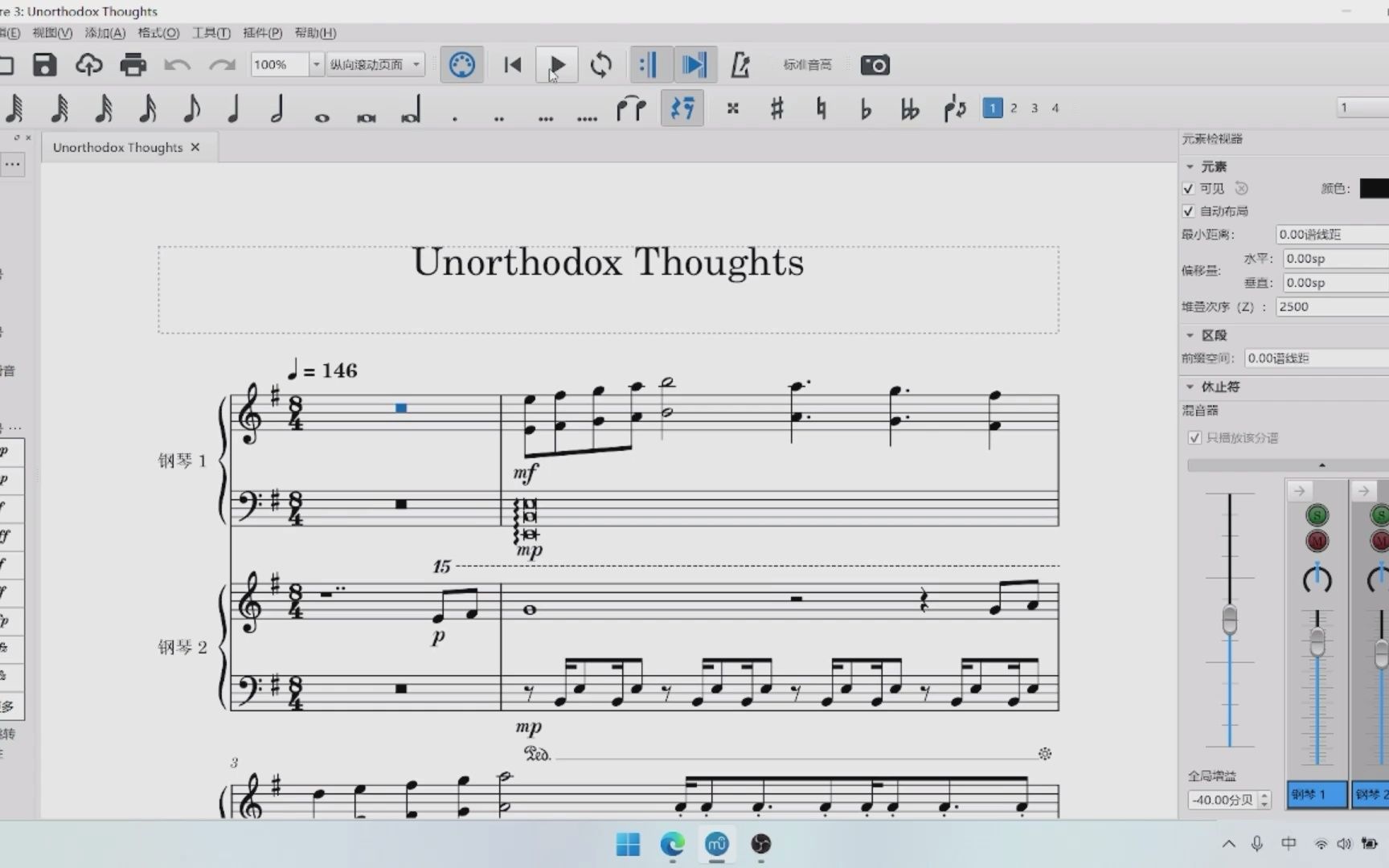Open the 视图(V) menu
The image size is (1389, 868).
[x=52, y=33]
